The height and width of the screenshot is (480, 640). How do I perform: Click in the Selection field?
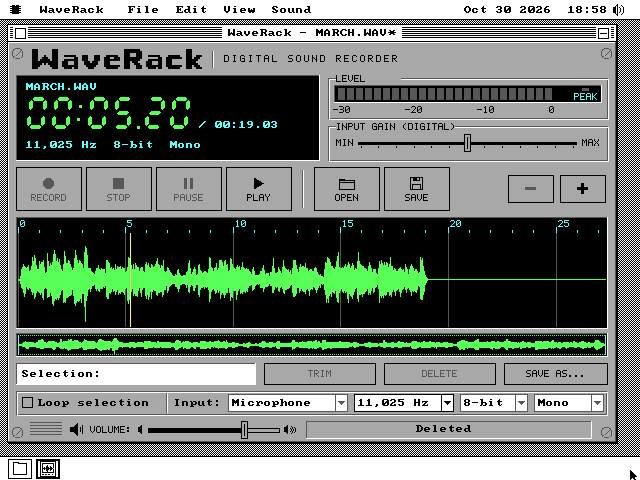tap(136, 374)
